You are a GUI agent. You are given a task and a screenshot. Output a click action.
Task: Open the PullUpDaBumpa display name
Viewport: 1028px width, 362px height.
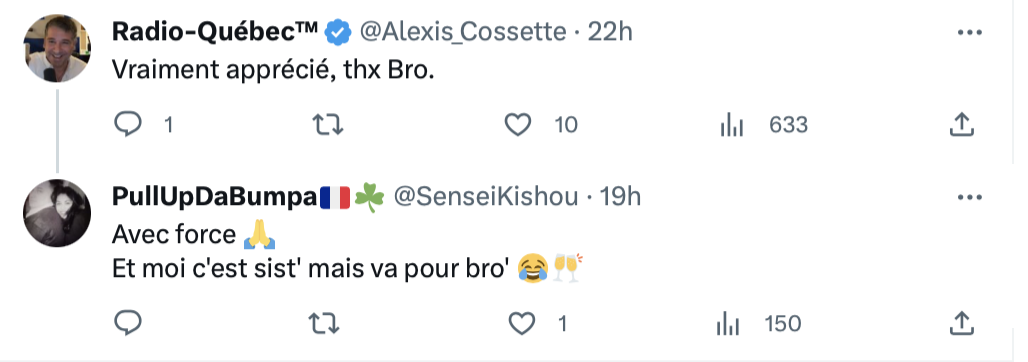[214, 197]
